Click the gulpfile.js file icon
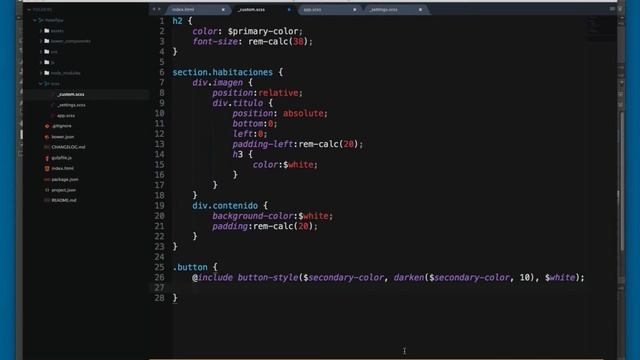640x360 pixels. coord(47,158)
